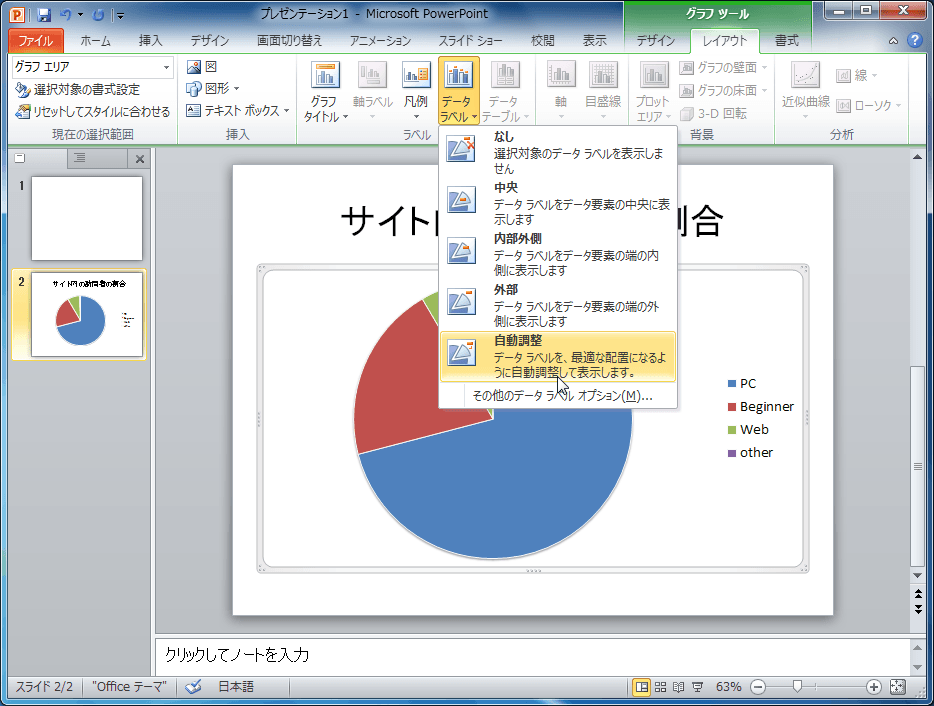Open その他のデータ ラベル オプション
This screenshot has width=934, height=706.
click(x=558, y=396)
